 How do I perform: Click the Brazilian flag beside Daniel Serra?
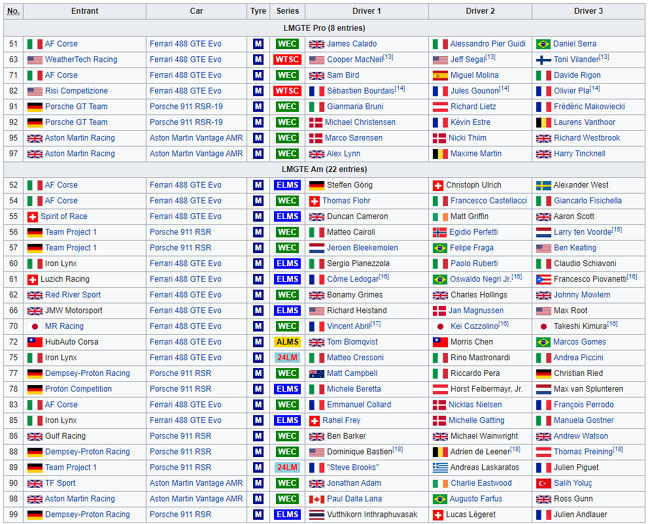pos(543,44)
